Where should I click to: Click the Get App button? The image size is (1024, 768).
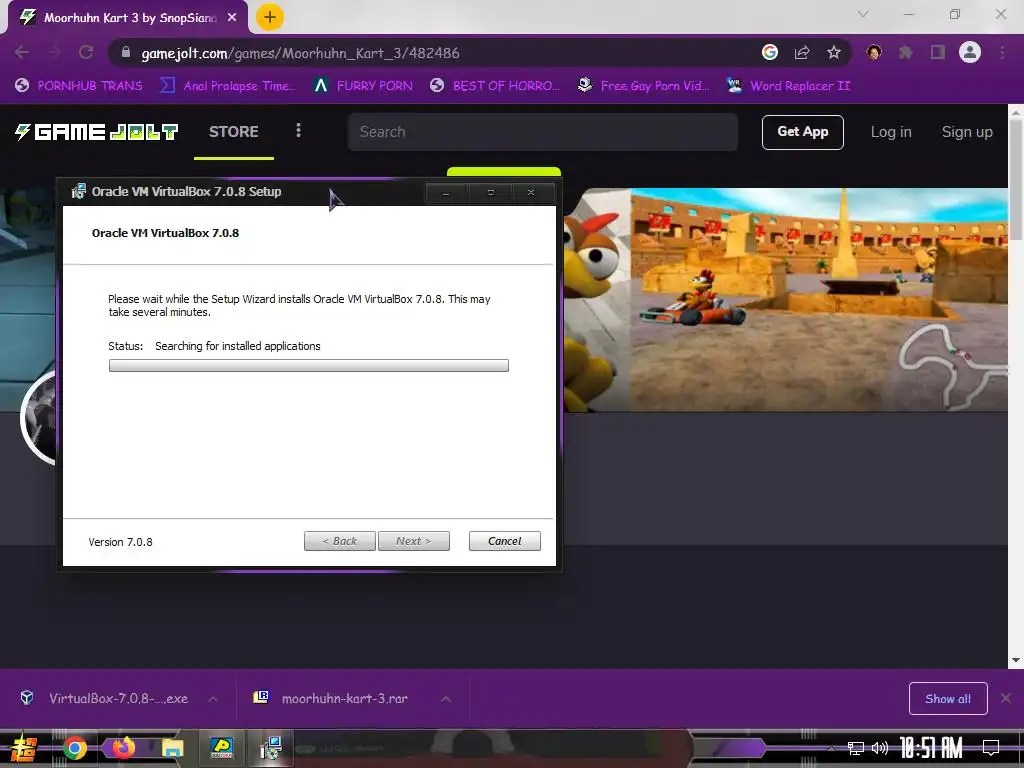[x=803, y=132]
